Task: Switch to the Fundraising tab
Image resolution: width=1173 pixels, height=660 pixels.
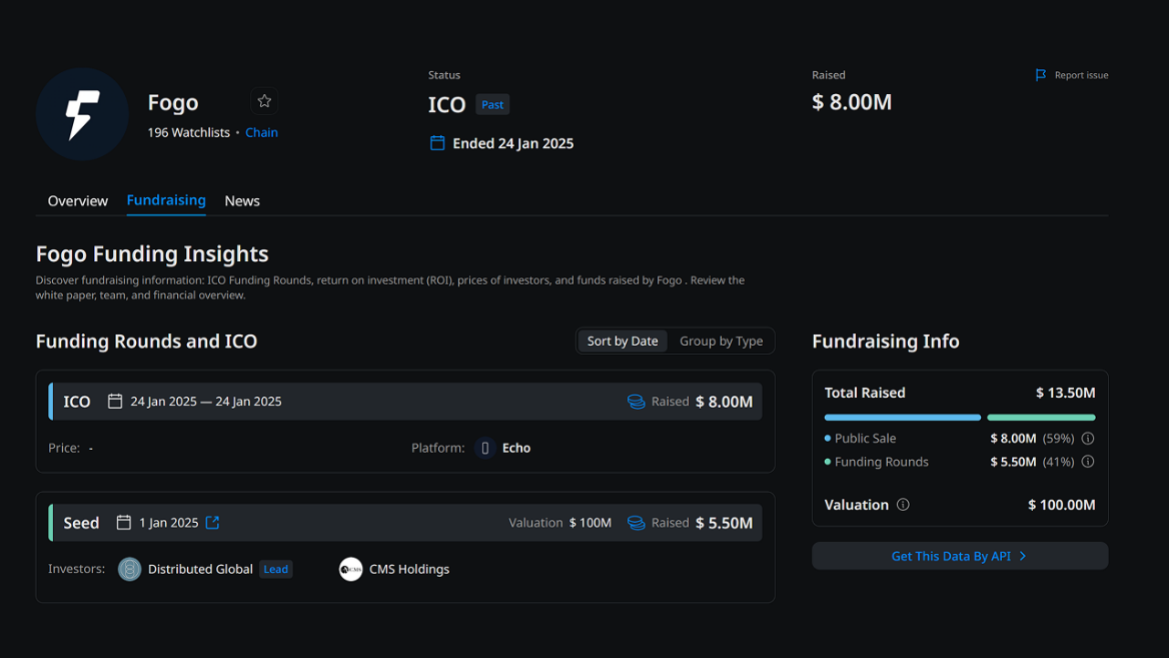Action: pyautogui.click(x=166, y=201)
